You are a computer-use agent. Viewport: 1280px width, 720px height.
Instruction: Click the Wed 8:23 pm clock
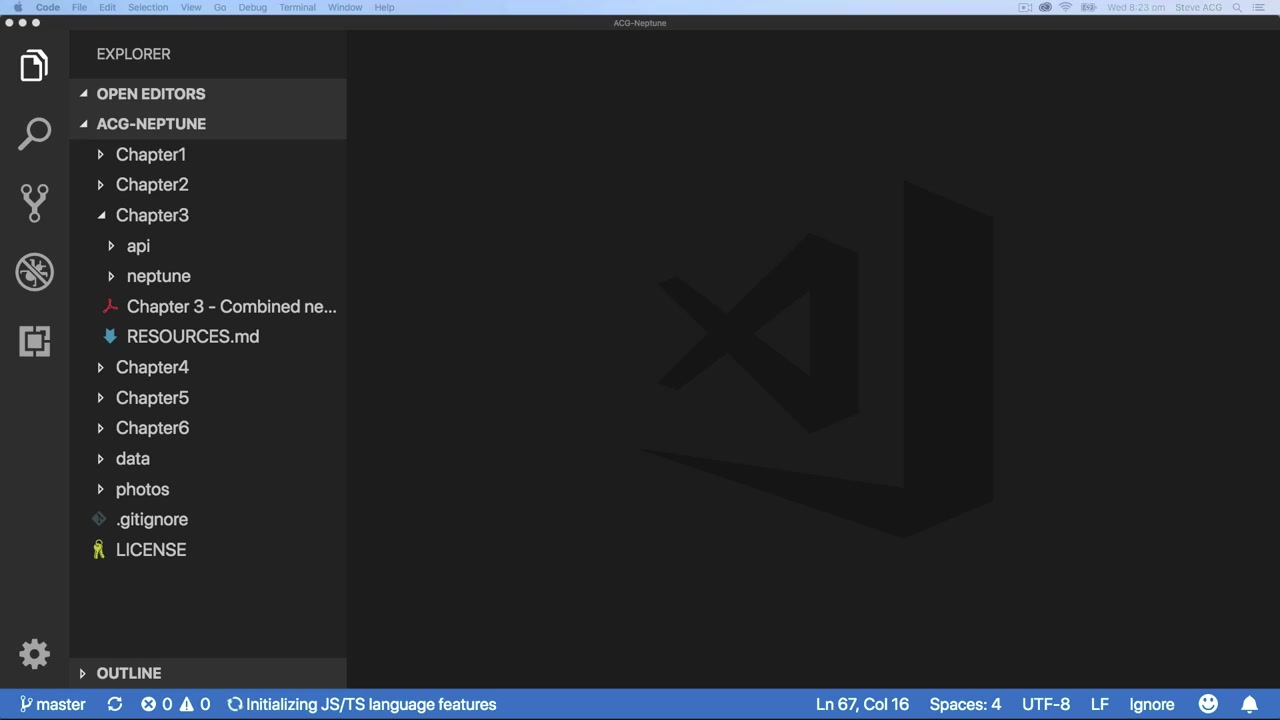[x=1136, y=7]
